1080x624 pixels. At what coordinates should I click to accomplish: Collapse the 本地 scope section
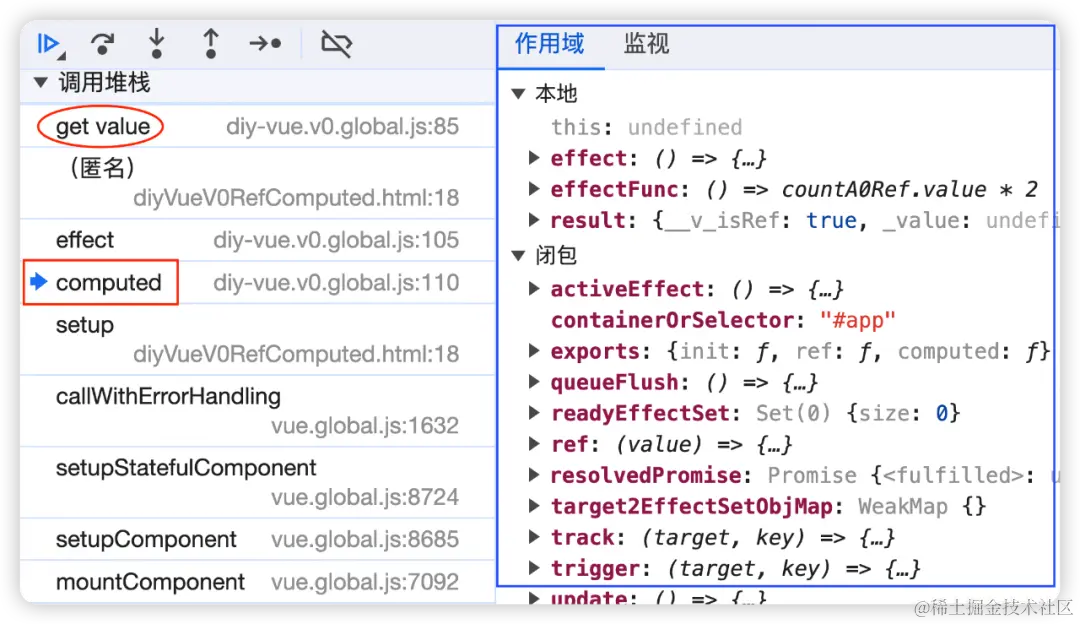click(x=519, y=94)
